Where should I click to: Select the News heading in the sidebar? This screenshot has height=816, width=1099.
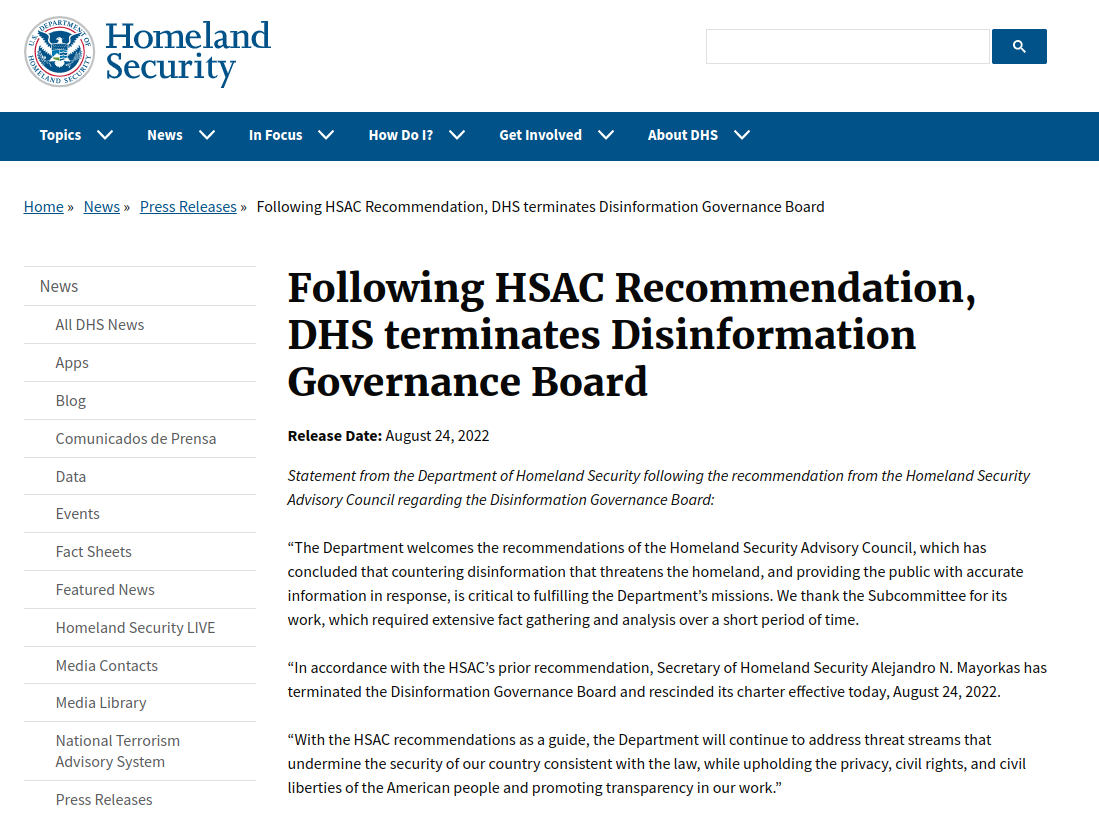coord(139,286)
